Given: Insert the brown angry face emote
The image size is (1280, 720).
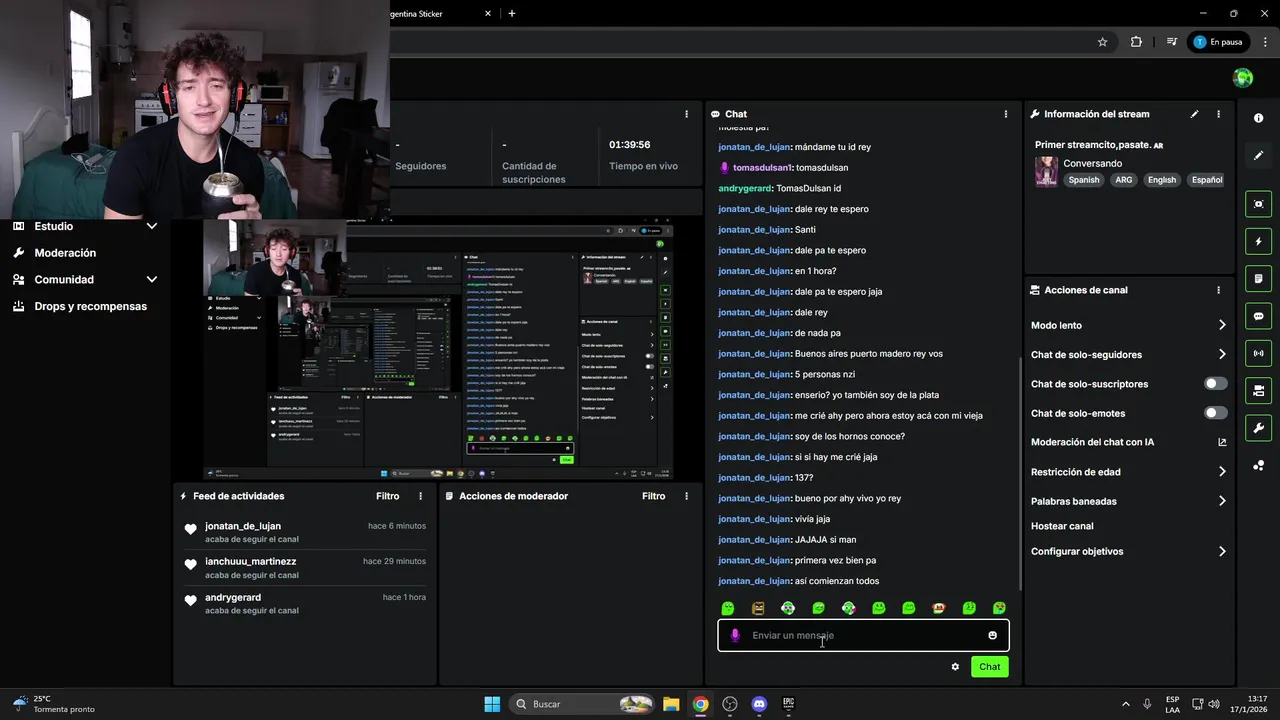Looking at the screenshot, I should pyautogui.click(x=758, y=608).
